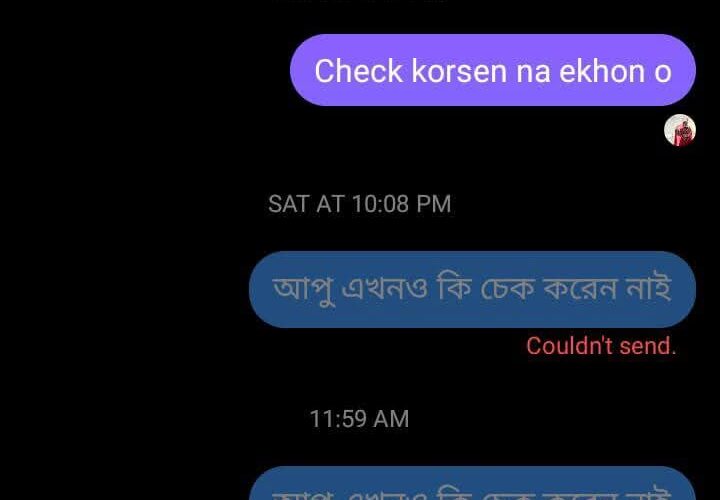Tap the seen-receipt profile avatar icon
Viewport: 720px width, 500px height.
(680, 130)
